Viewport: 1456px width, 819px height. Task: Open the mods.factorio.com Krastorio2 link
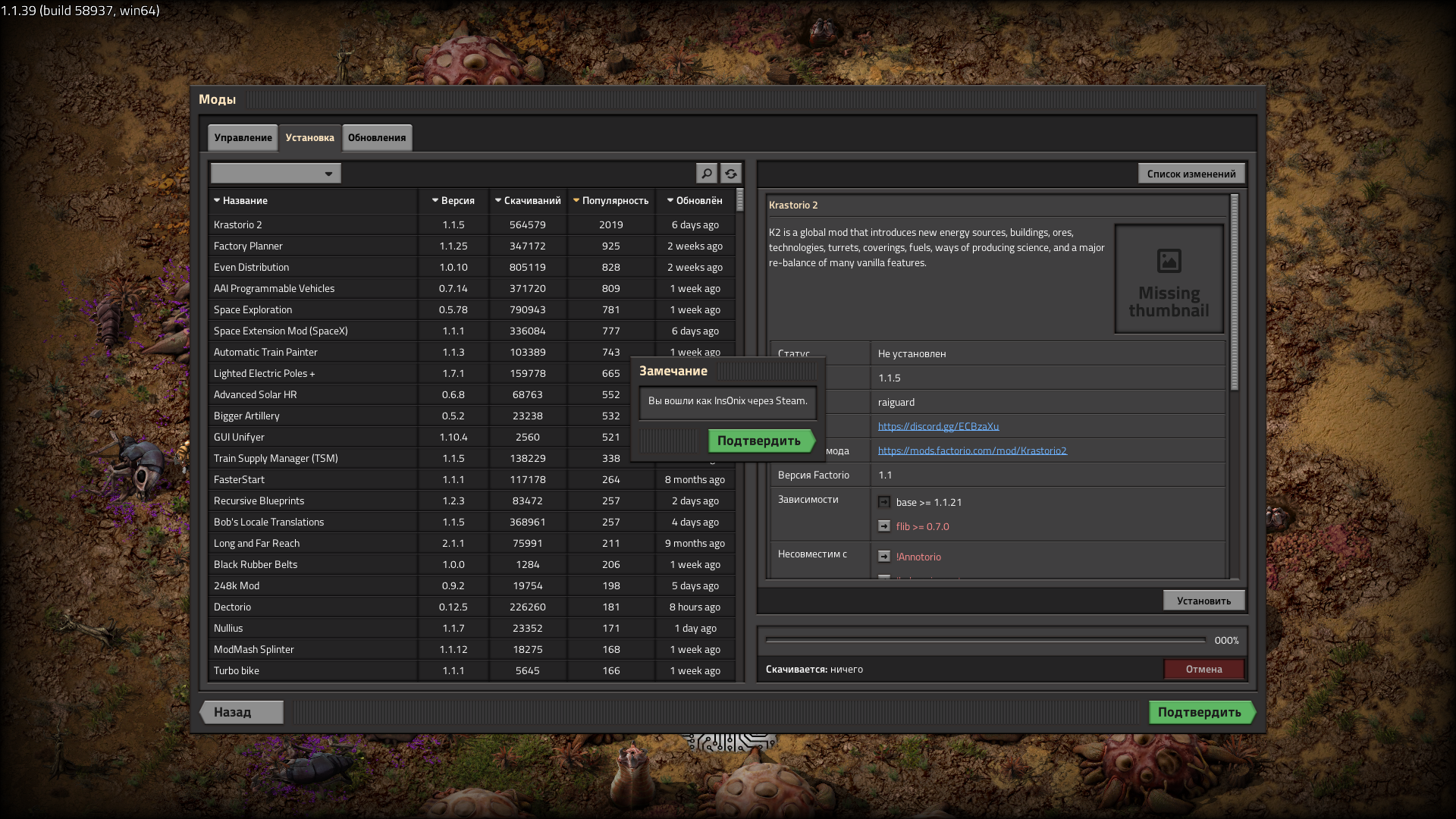click(x=972, y=450)
